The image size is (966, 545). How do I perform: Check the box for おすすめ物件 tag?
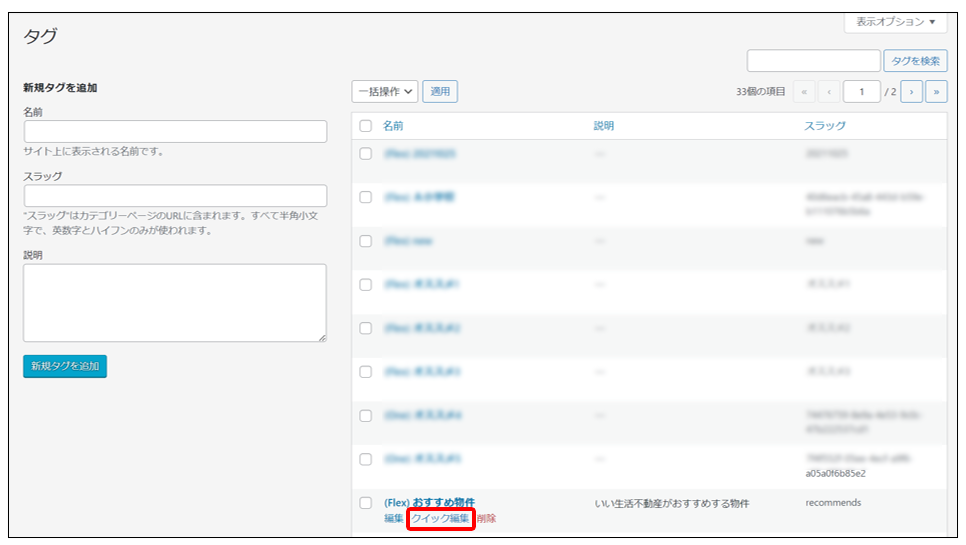click(x=366, y=503)
